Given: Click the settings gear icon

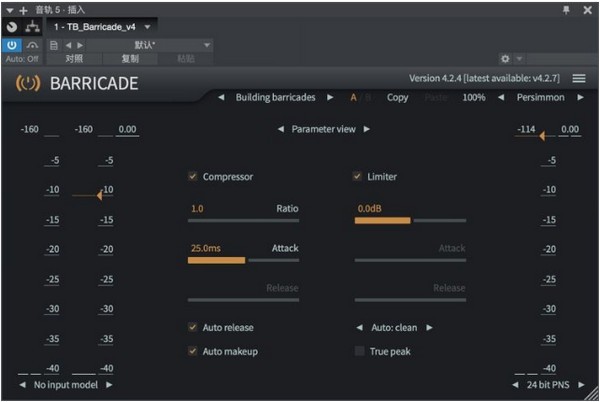Looking at the screenshot, I should click(505, 59).
